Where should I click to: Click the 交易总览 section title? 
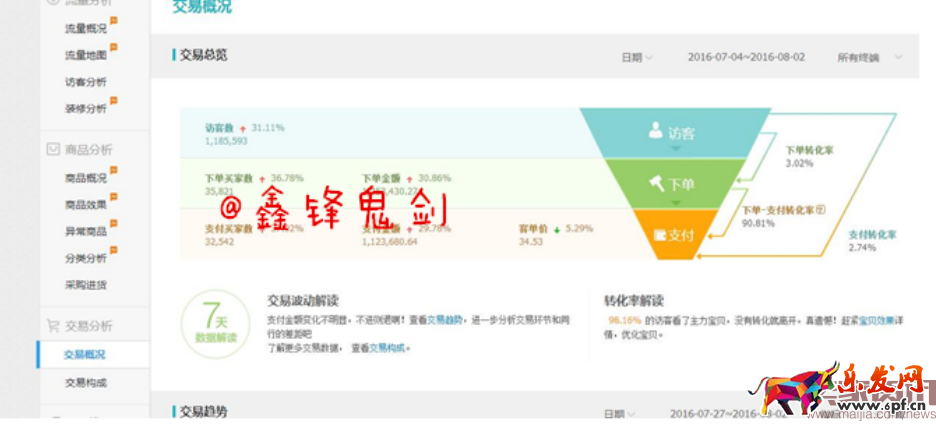pos(204,55)
